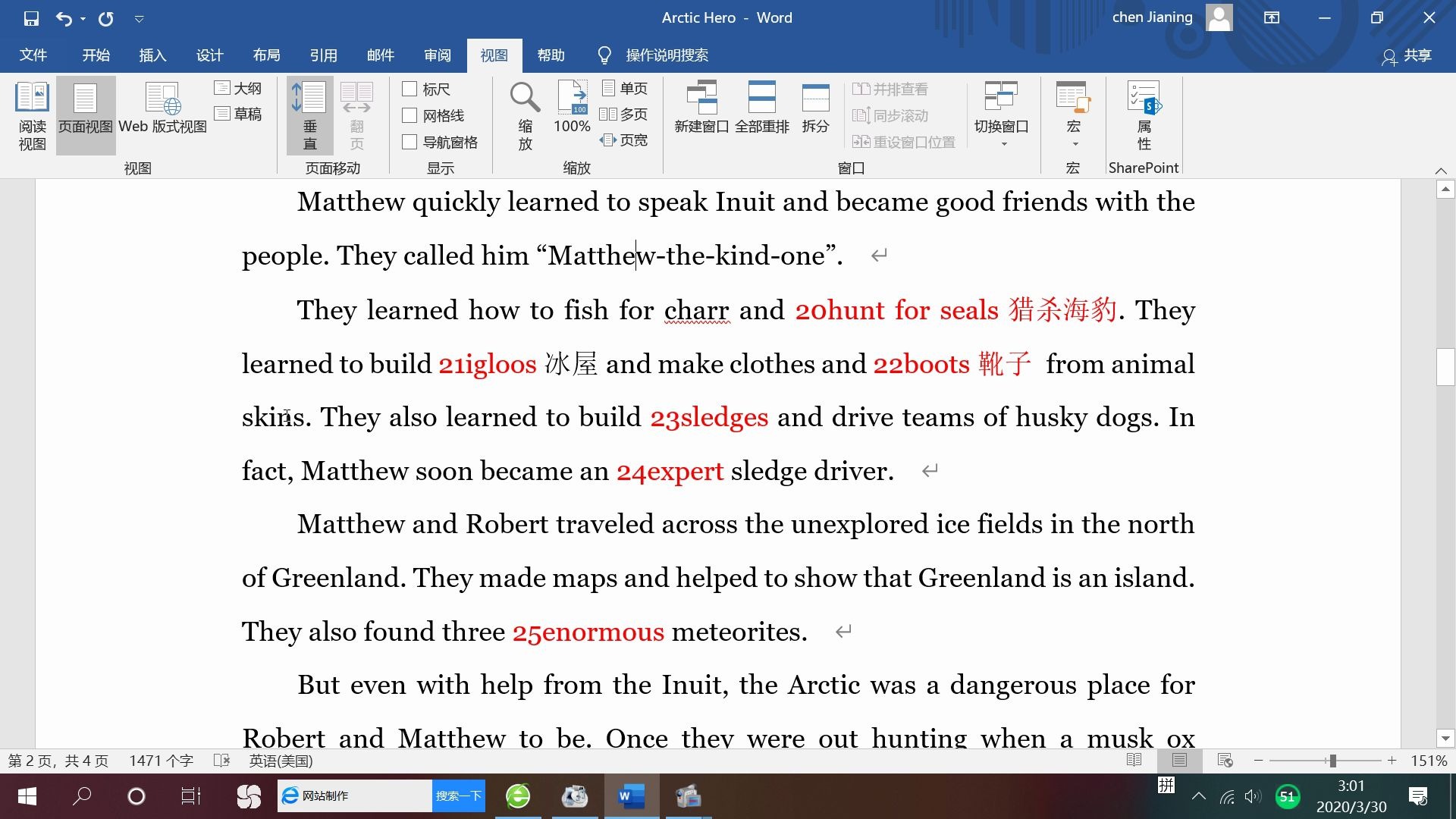Click the Save icon in quick access toolbar
The height and width of the screenshot is (819, 1456).
[x=31, y=18]
